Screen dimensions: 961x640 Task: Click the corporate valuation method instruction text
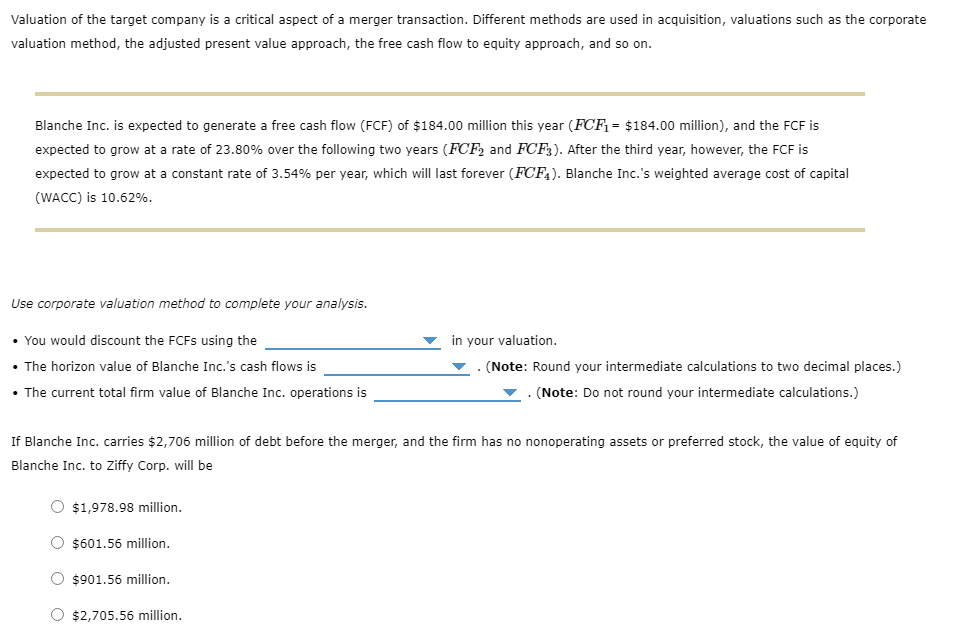[x=188, y=303]
